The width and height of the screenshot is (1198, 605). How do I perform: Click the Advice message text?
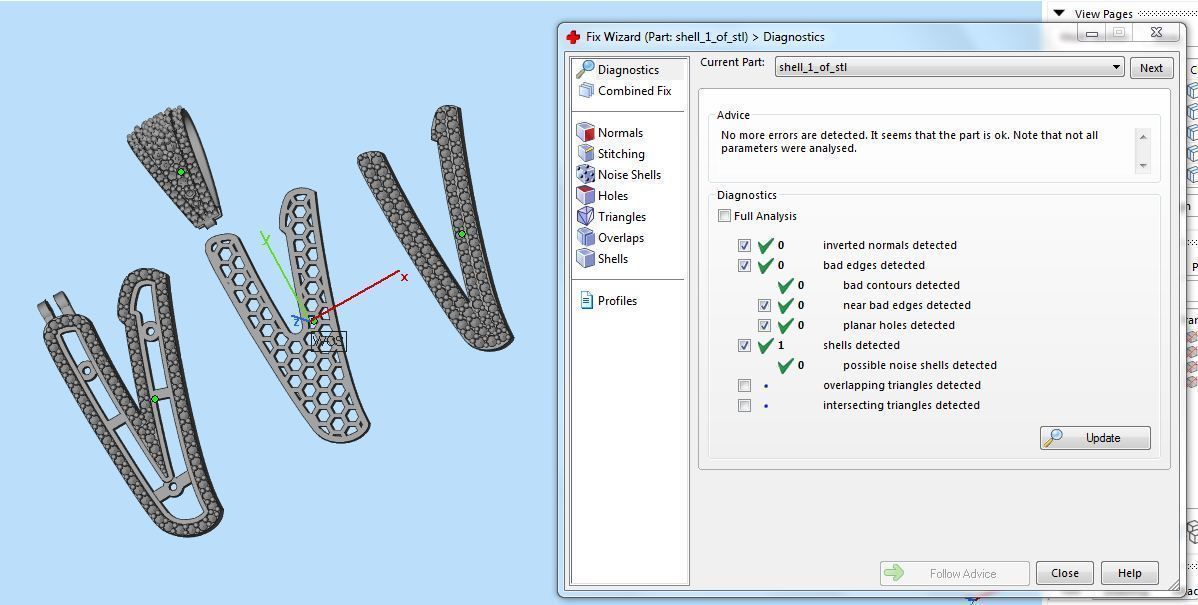[x=909, y=141]
